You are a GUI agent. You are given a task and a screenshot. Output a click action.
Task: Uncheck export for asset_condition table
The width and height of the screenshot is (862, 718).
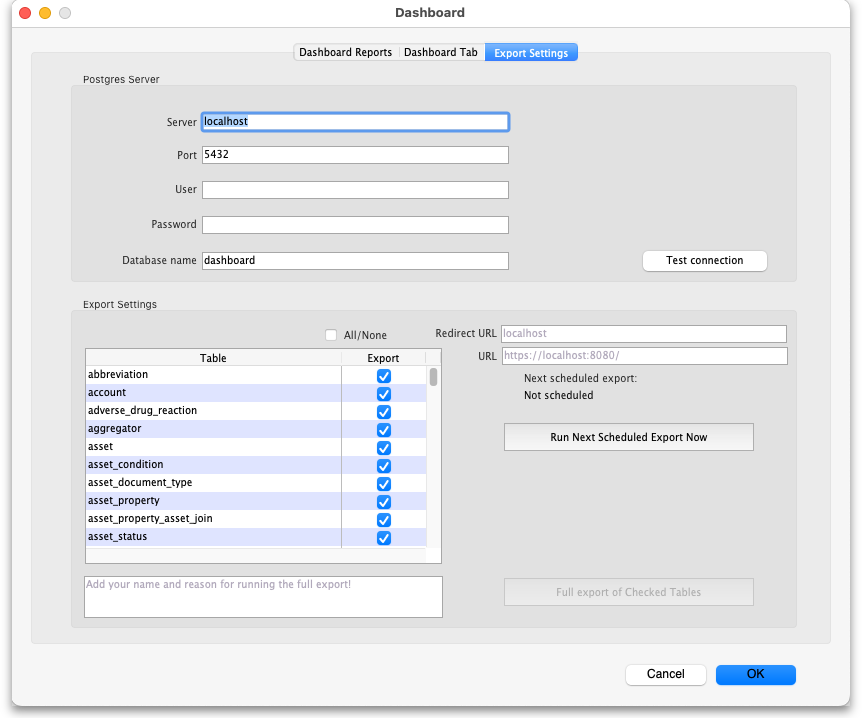click(384, 466)
